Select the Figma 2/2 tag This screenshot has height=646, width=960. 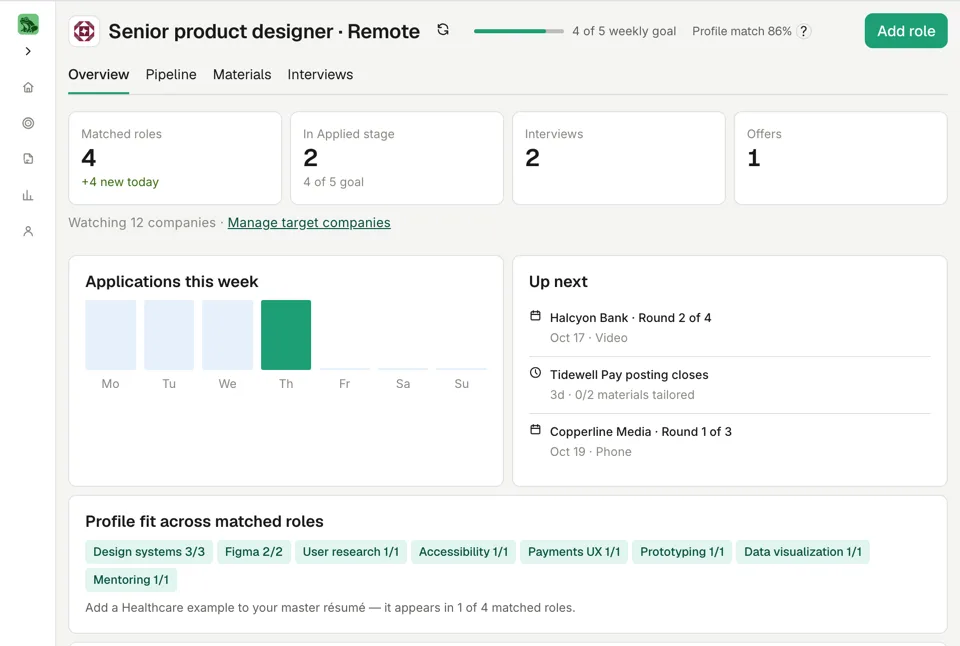(x=253, y=552)
